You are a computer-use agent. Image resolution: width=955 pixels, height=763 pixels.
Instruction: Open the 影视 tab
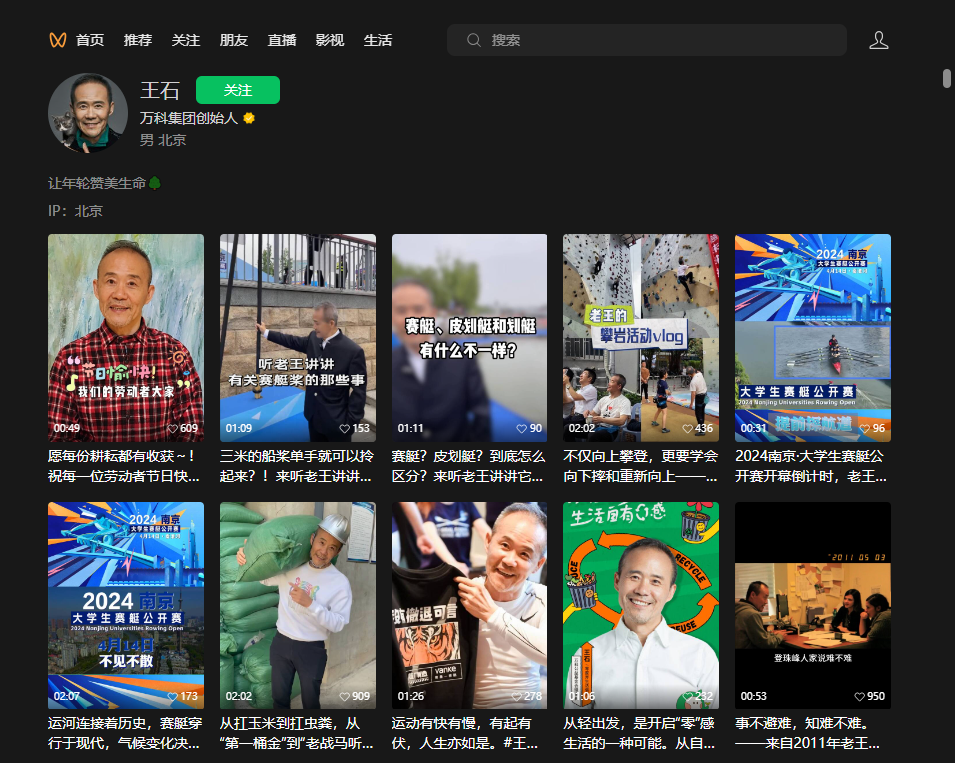(x=330, y=40)
